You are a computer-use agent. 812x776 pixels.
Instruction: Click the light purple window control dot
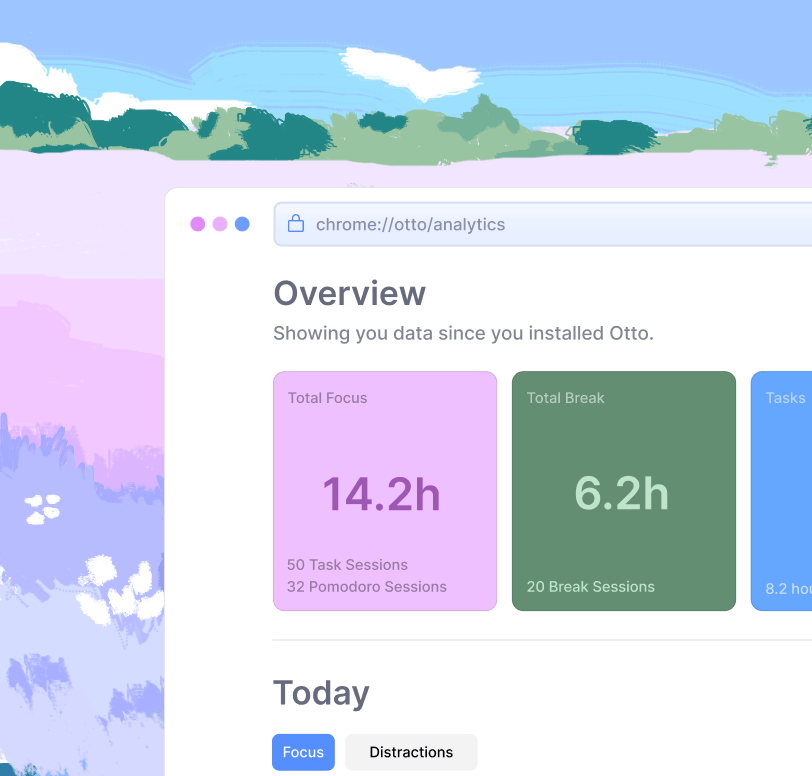[220, 224]
